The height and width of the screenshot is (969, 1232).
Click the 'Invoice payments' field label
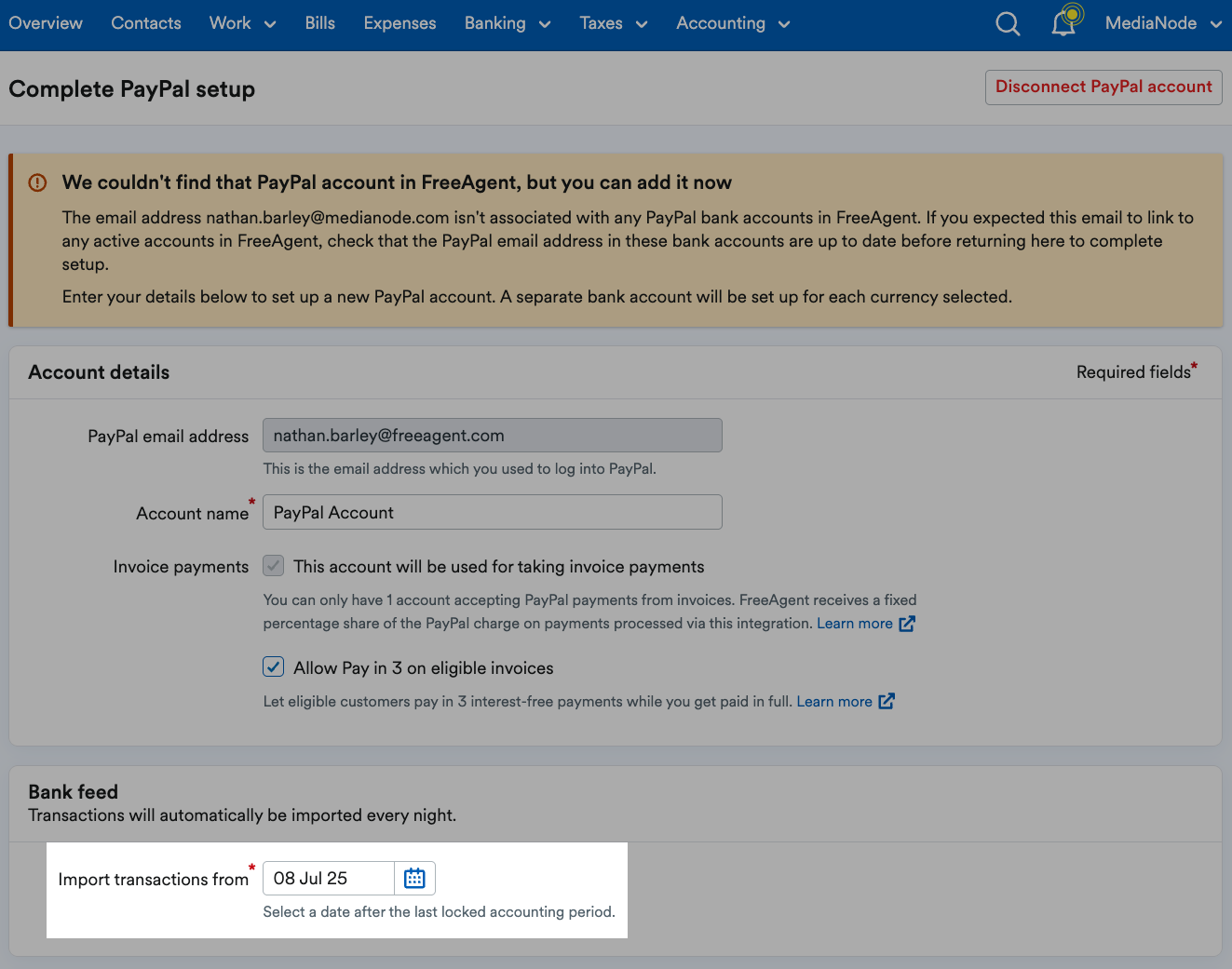pos(181,567)
